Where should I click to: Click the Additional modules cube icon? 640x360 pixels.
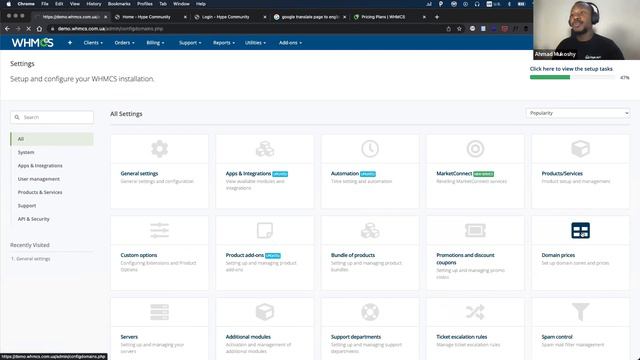pyautogui.click(x=265, y=312)
